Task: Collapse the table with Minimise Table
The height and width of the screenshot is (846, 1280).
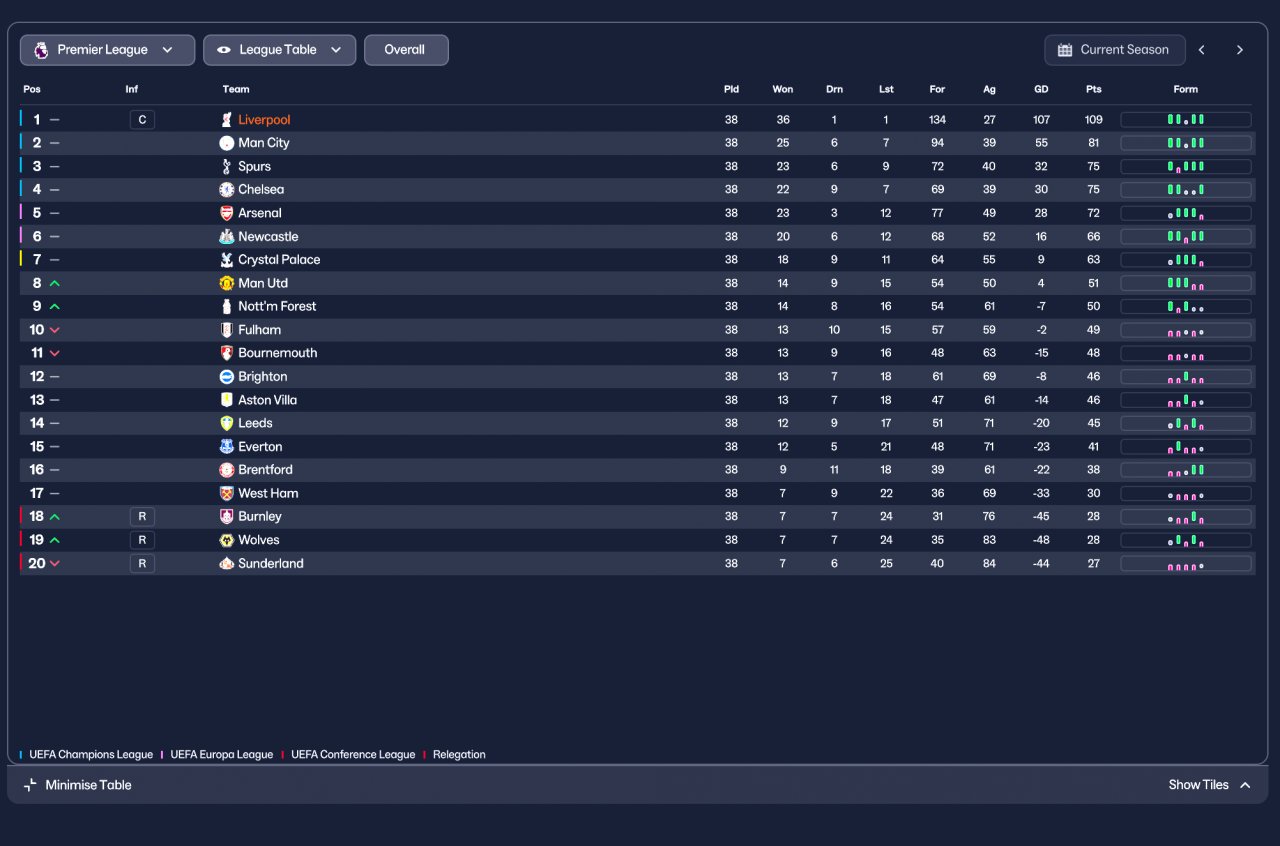Action: point(78,785)
